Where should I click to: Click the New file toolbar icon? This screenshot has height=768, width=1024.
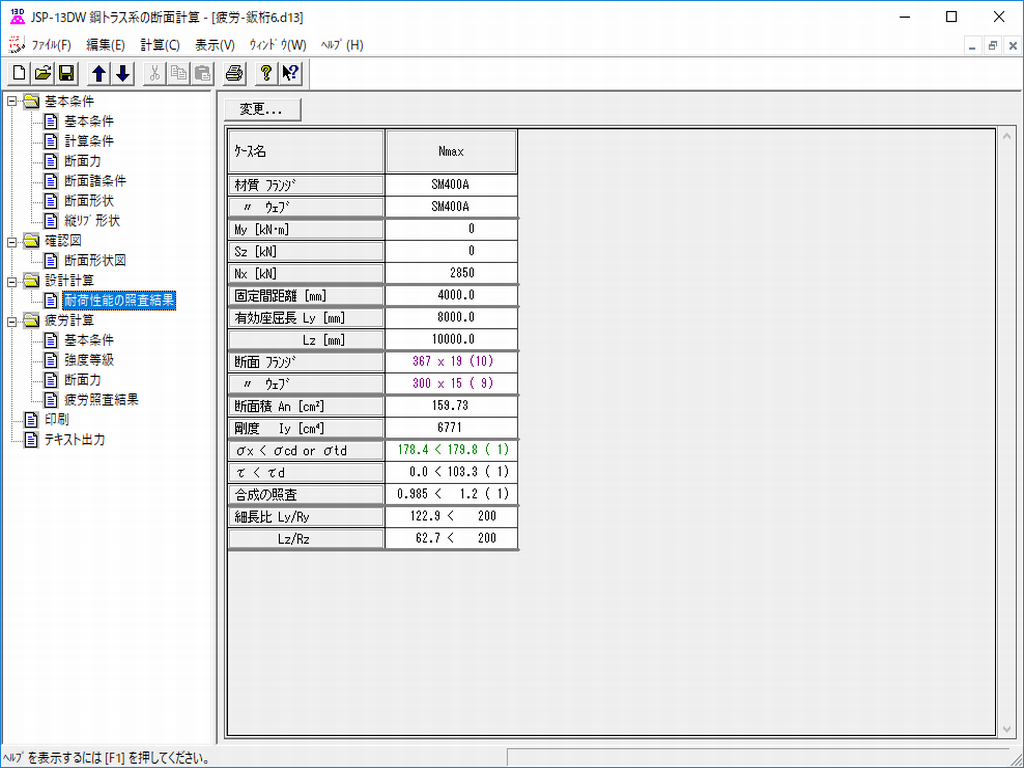(19, 73)
